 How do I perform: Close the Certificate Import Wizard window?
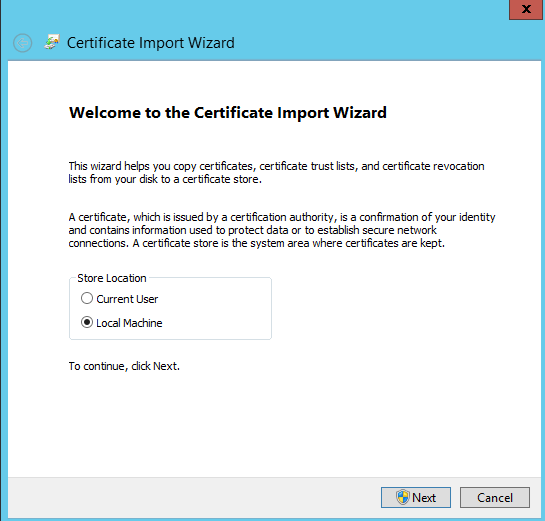[526, 9]
